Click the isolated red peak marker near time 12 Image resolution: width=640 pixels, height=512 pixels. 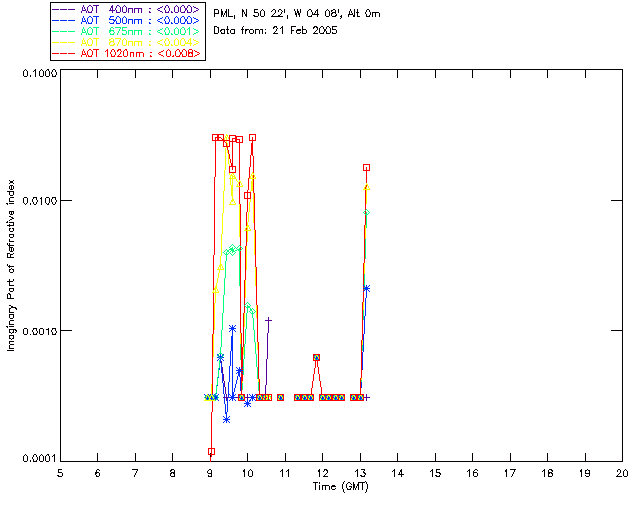click(316, 358)
